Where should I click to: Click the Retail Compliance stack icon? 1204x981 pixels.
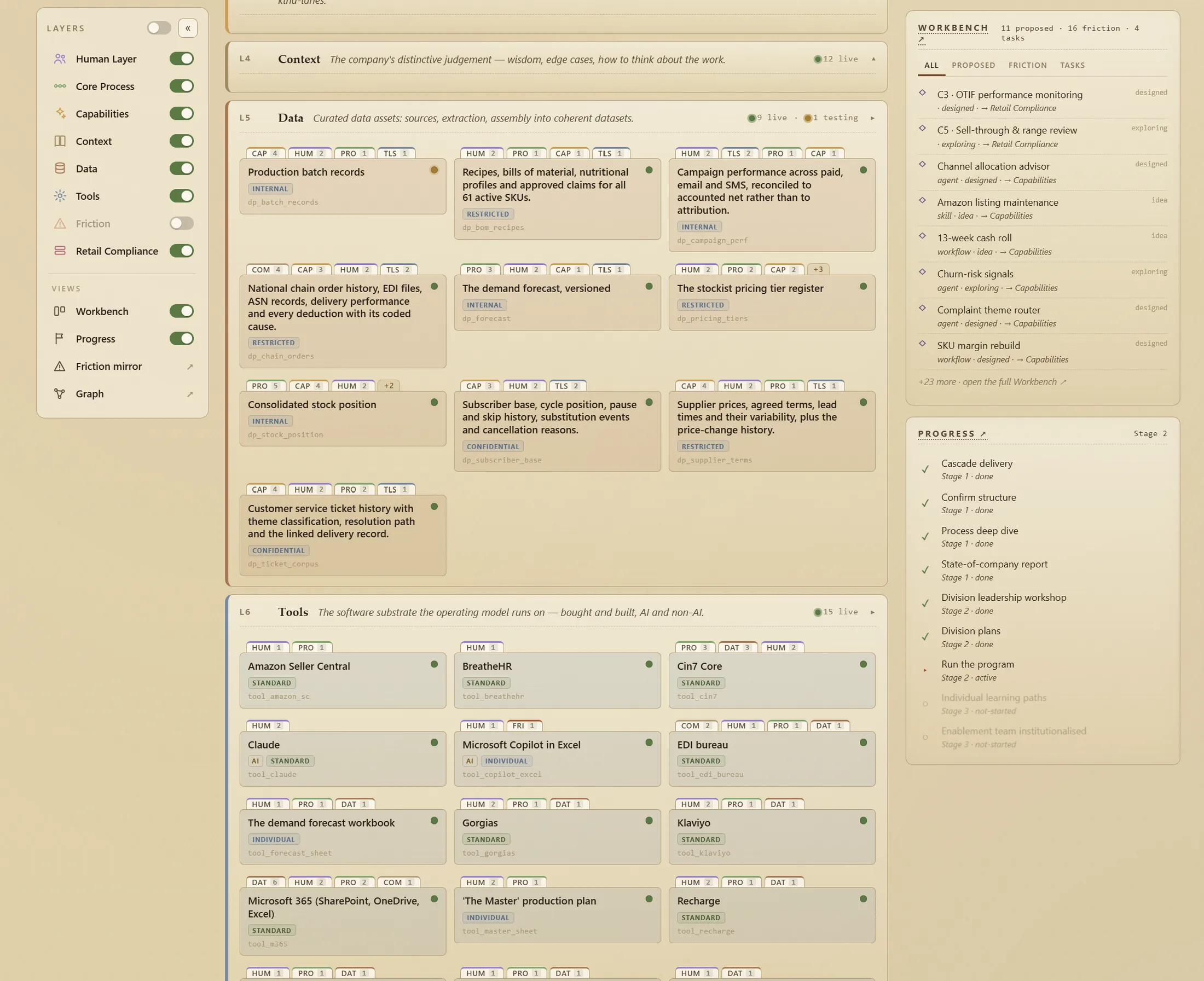pos(60,251)
